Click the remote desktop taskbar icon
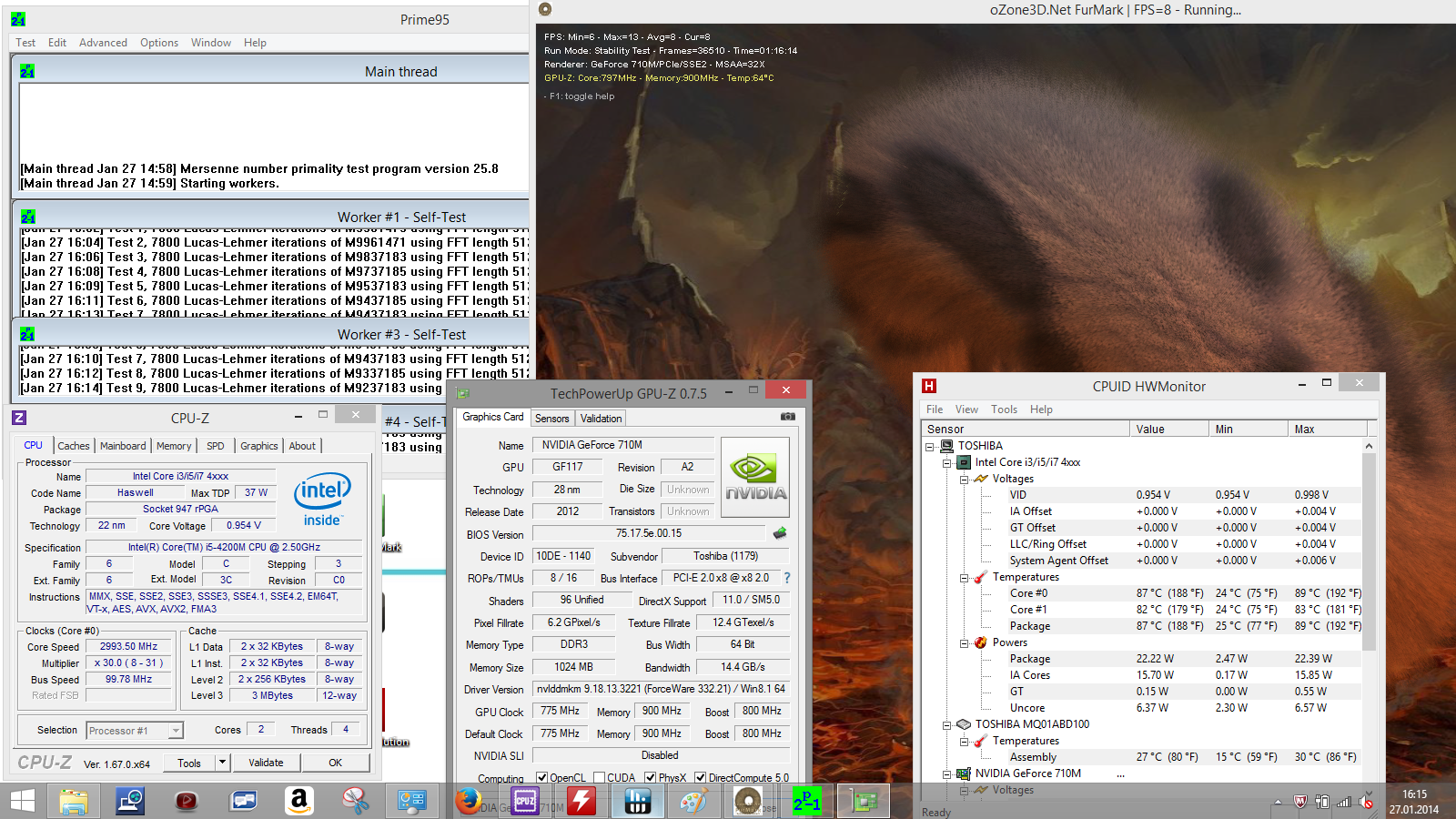 coord(130,801)
